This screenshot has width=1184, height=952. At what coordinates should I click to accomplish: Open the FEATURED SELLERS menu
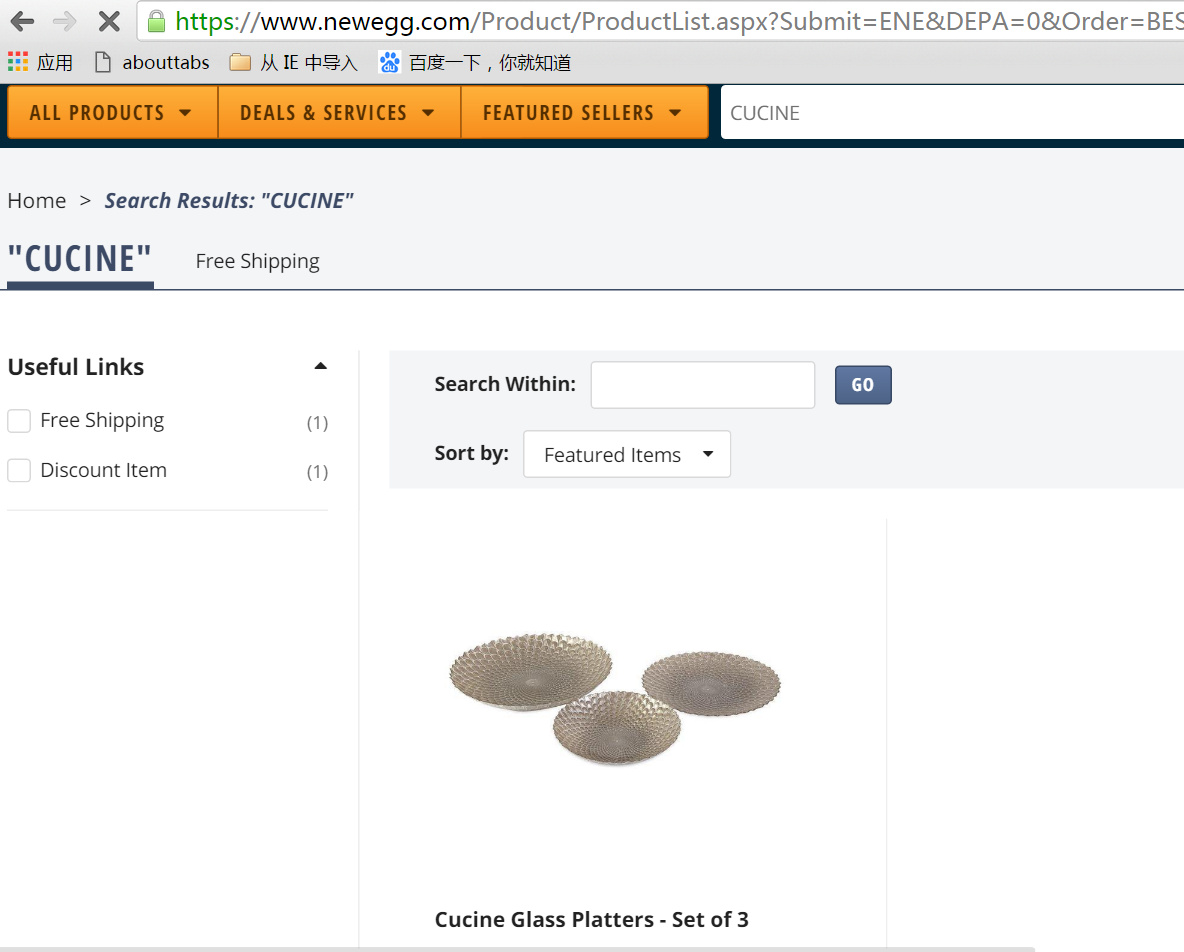click(584, 112)
